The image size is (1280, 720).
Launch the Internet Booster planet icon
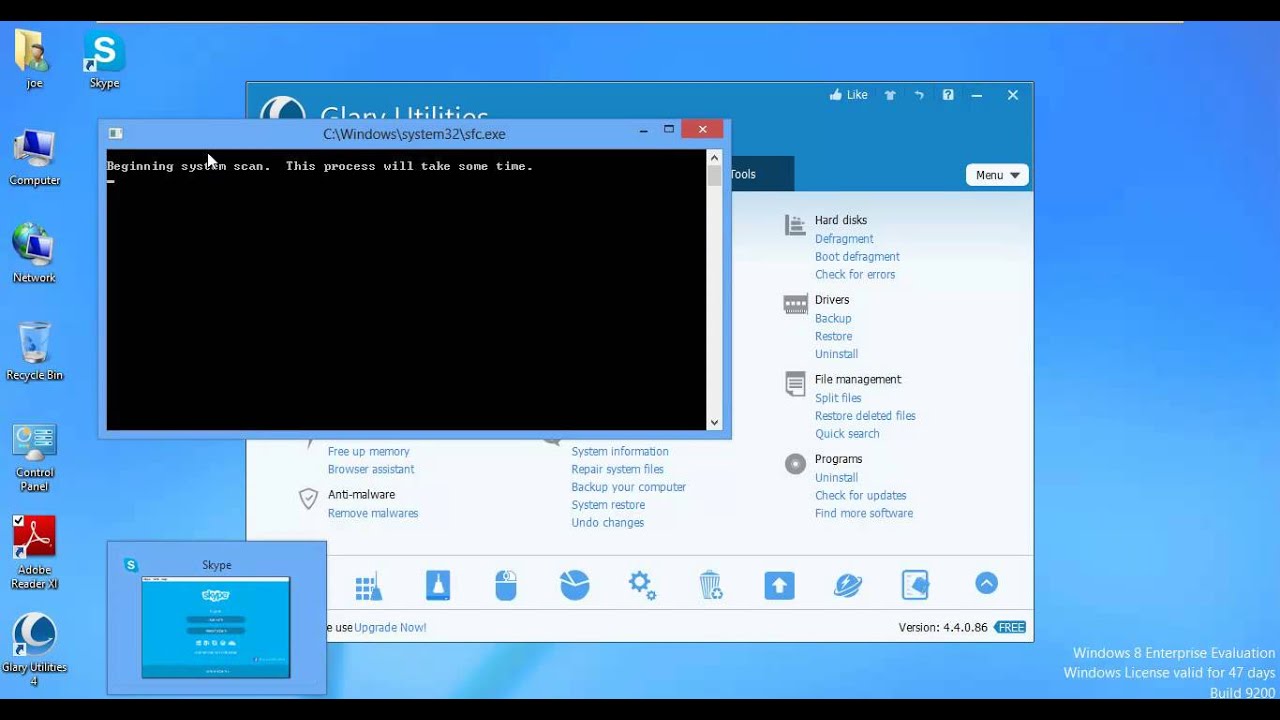coord(847,585)
